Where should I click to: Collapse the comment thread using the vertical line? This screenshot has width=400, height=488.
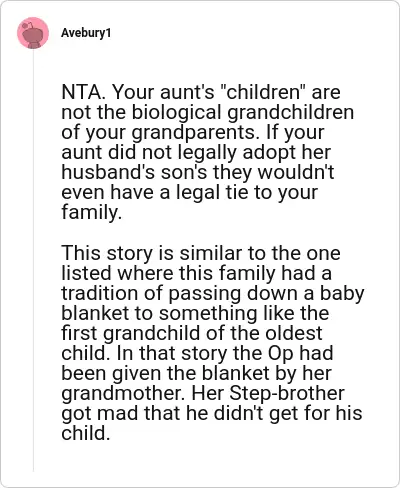pos(33,260)
